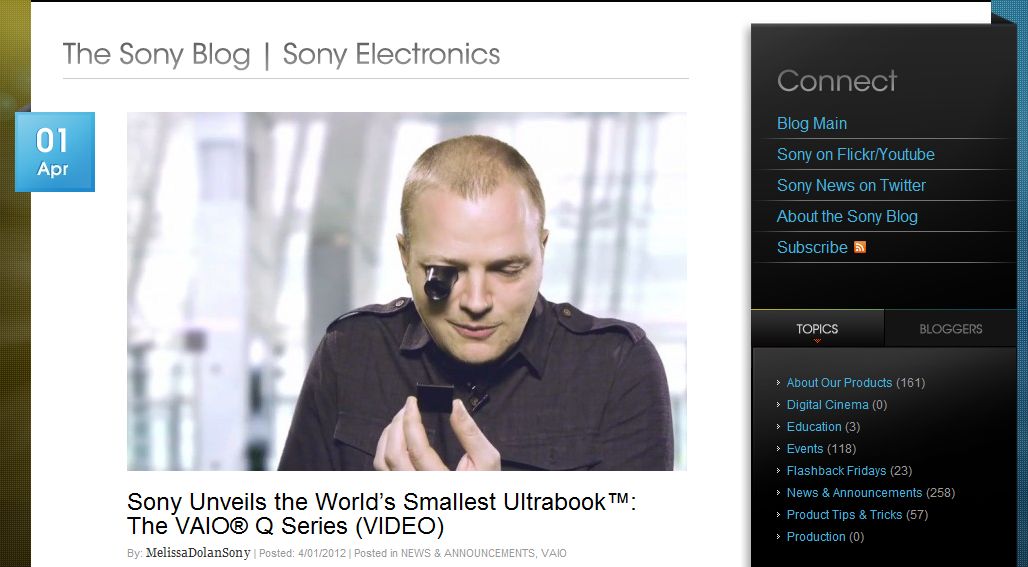Open the VAIO Q Series video thumbnail

coord(406,291)
